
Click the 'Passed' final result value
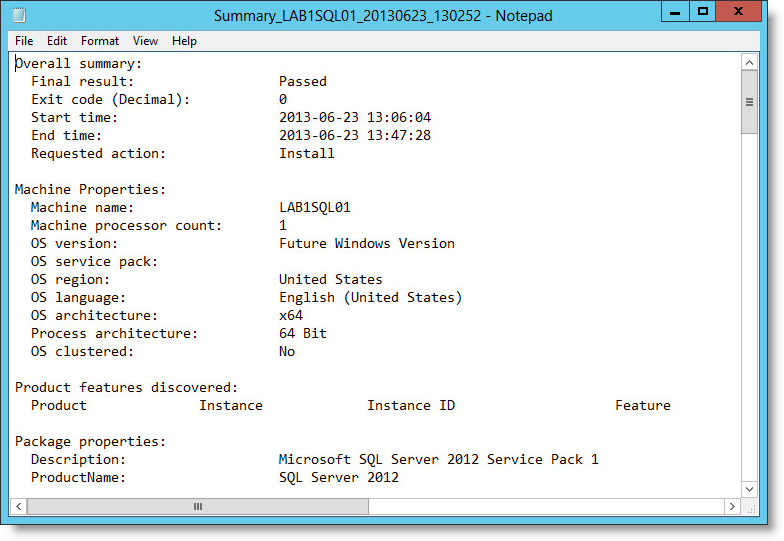pyautogui.click(x=302, y=82)
